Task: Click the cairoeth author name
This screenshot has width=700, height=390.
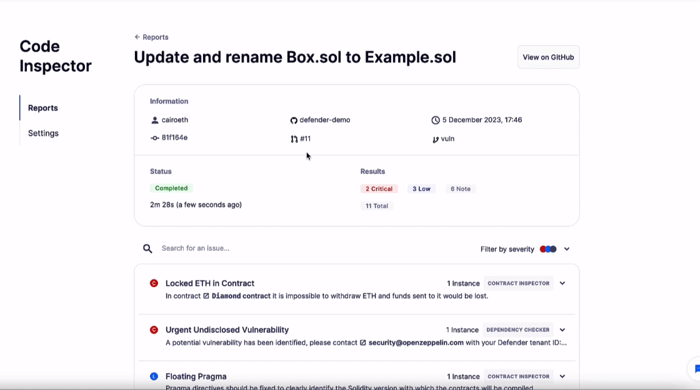Action: click(175, 120)
